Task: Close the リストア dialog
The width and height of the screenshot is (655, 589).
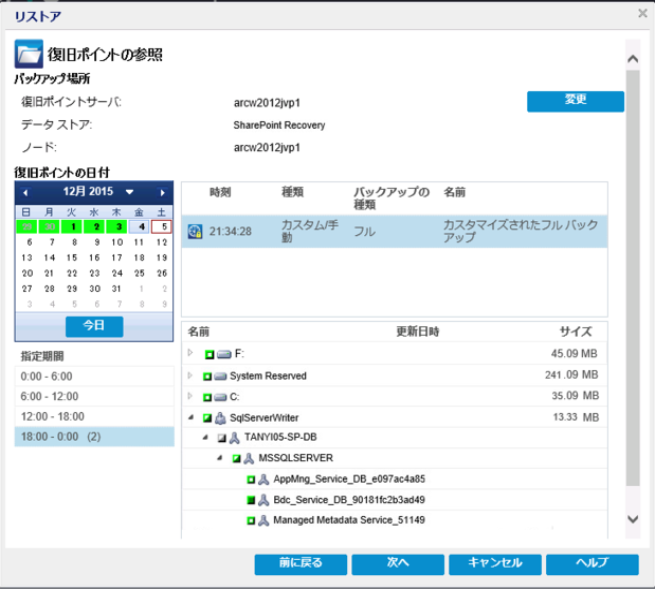Action: (643, 13)
